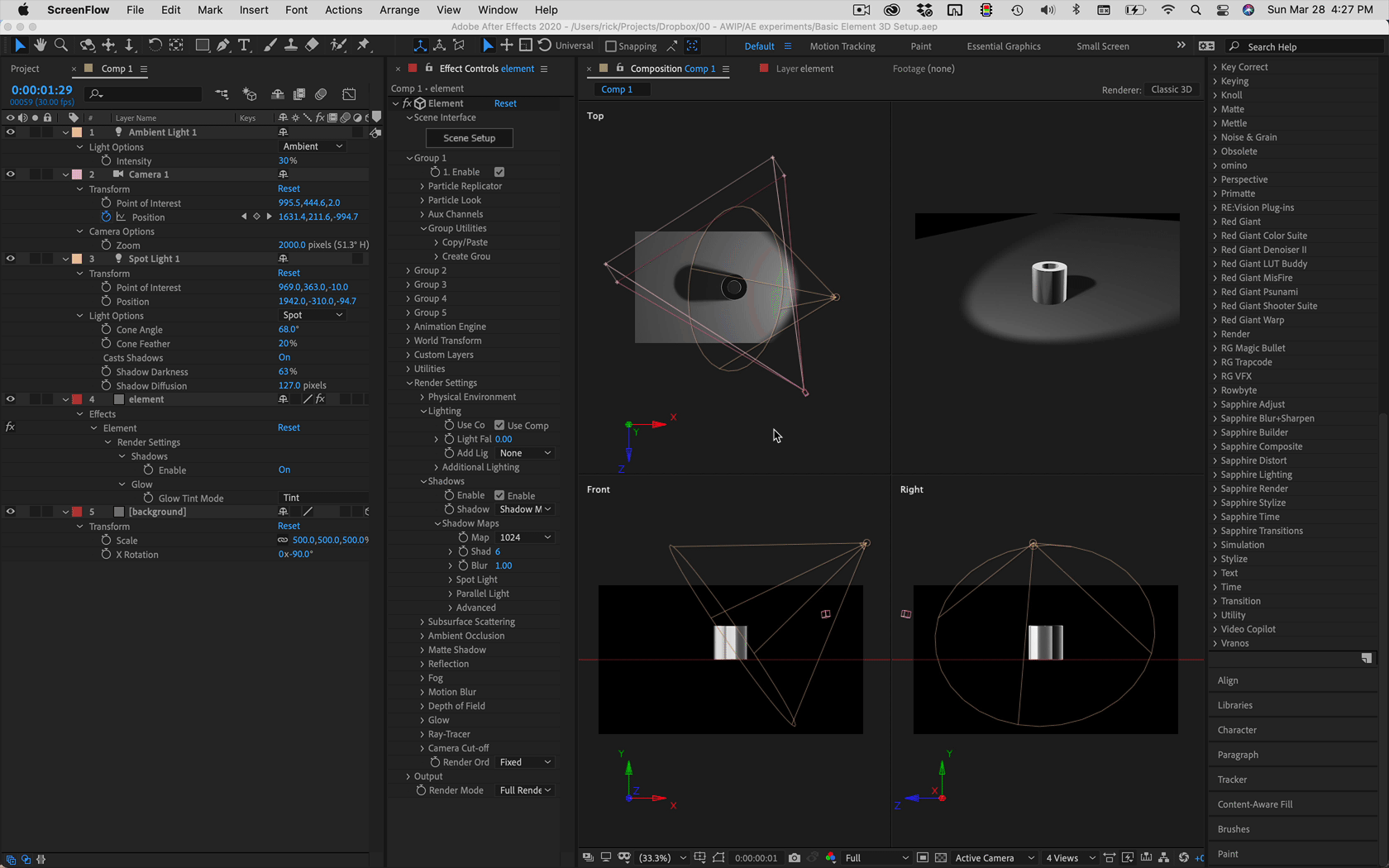Select the Eraser tool

312,45
